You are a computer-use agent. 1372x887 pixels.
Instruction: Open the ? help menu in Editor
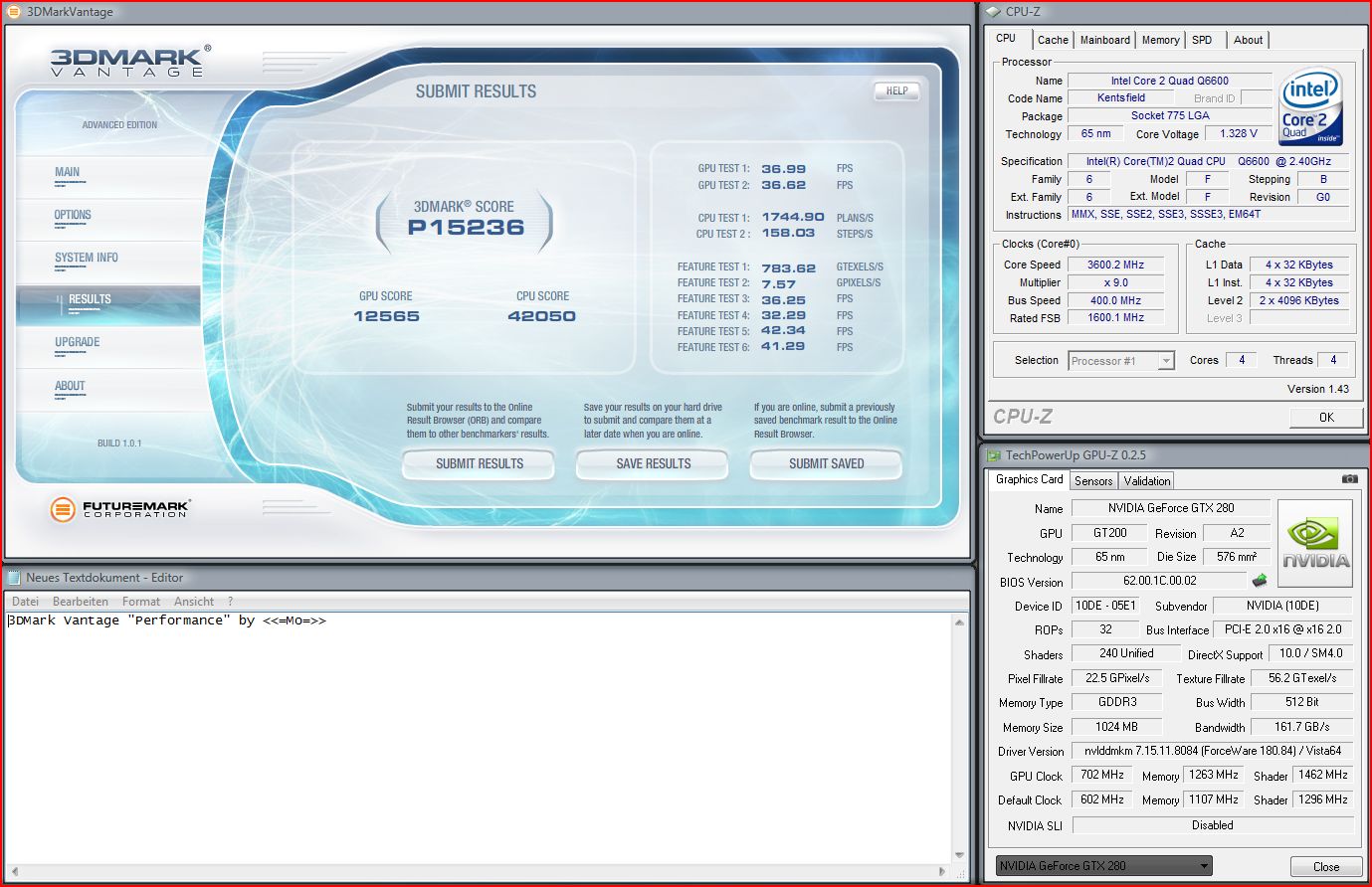click(230, 602)
